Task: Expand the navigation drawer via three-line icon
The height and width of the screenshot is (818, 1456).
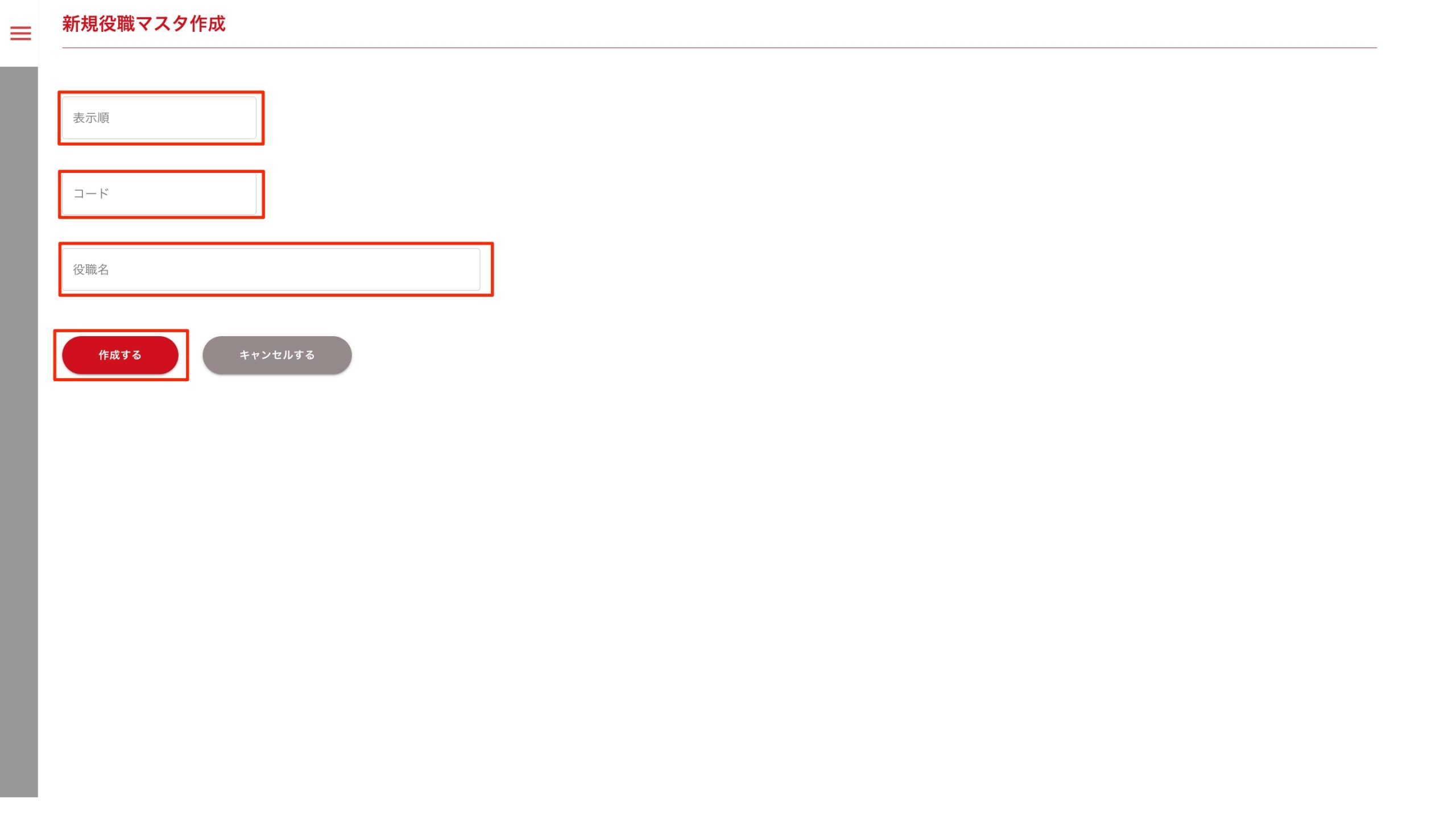Action: (20, 33)
